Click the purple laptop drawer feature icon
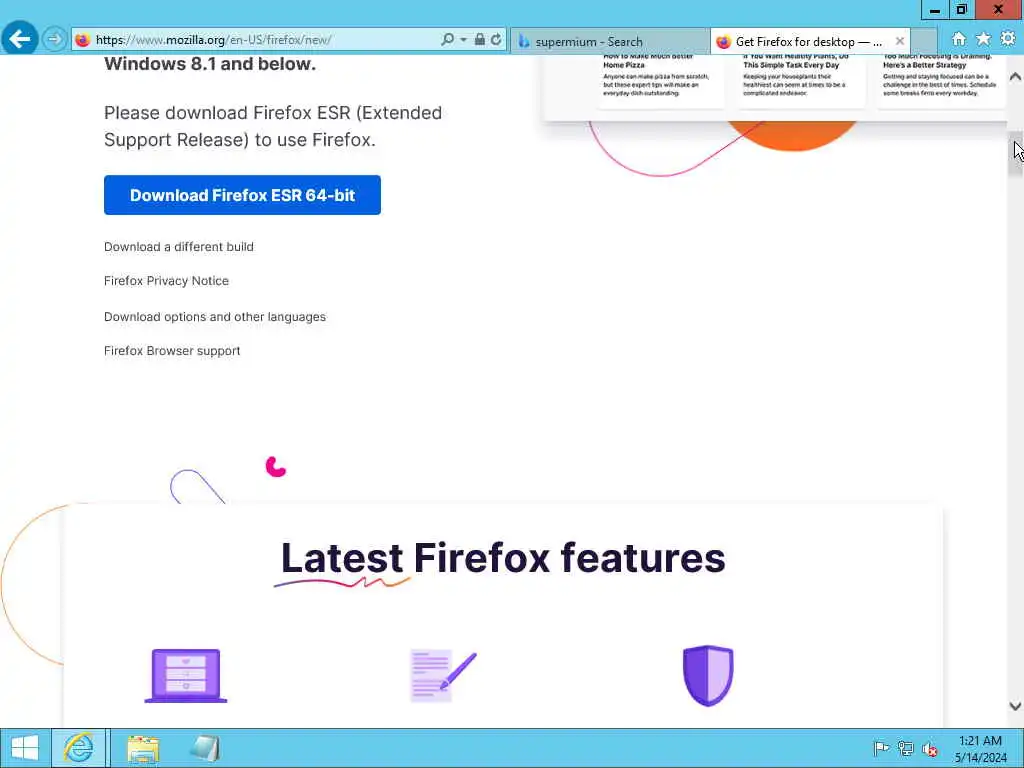 [x=185, y=676]
